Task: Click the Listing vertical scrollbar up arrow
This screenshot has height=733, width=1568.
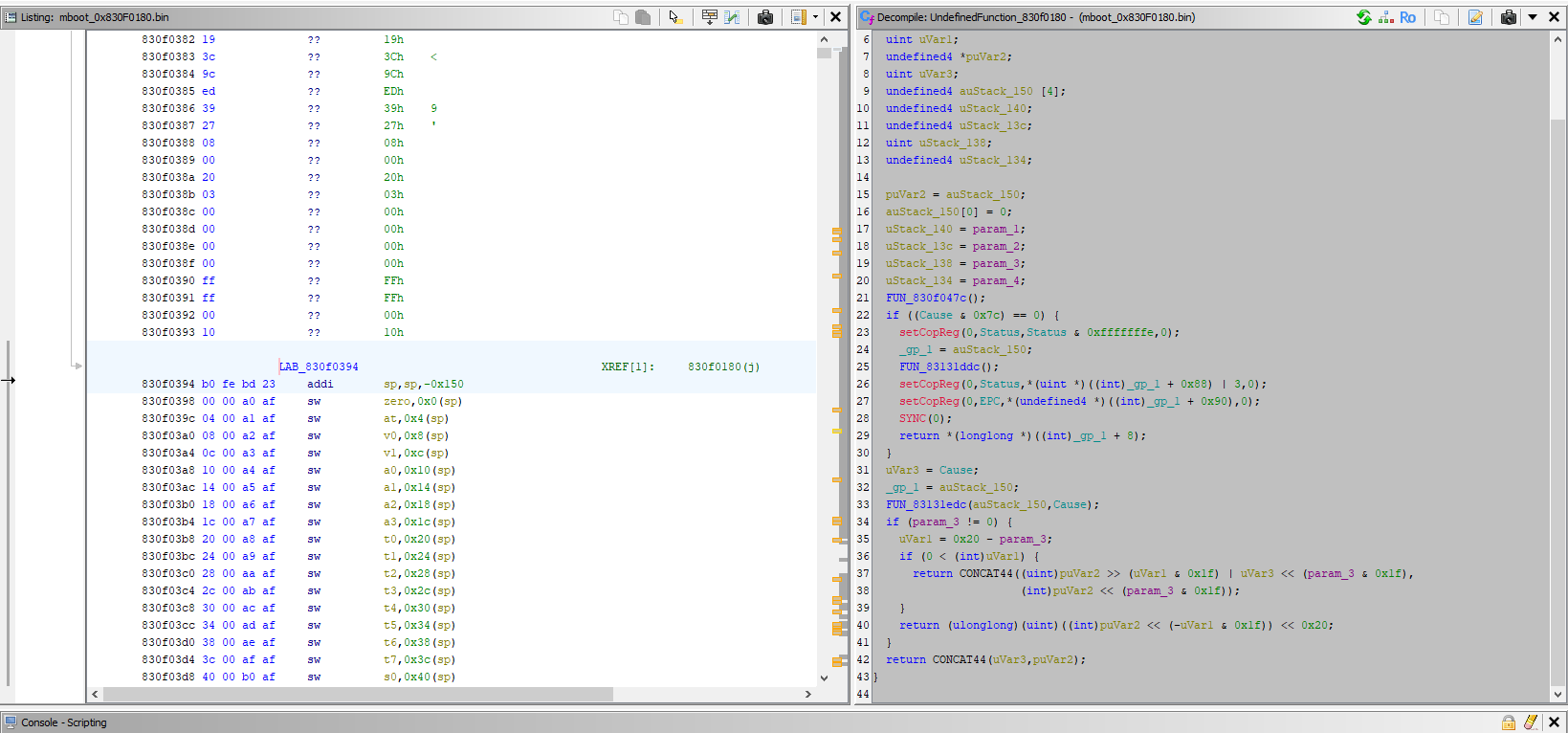Action: pyautogui.click(x=825, y=39)
